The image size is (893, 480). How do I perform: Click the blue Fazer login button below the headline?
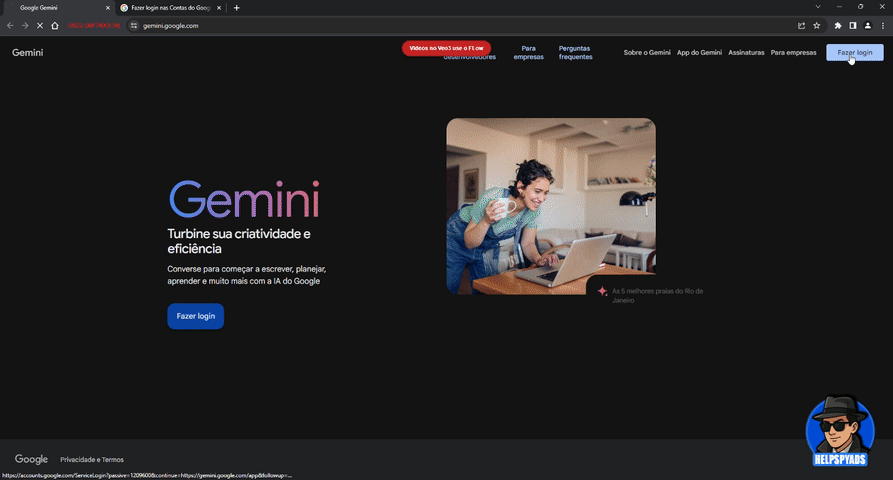click(x=195, y=316)
